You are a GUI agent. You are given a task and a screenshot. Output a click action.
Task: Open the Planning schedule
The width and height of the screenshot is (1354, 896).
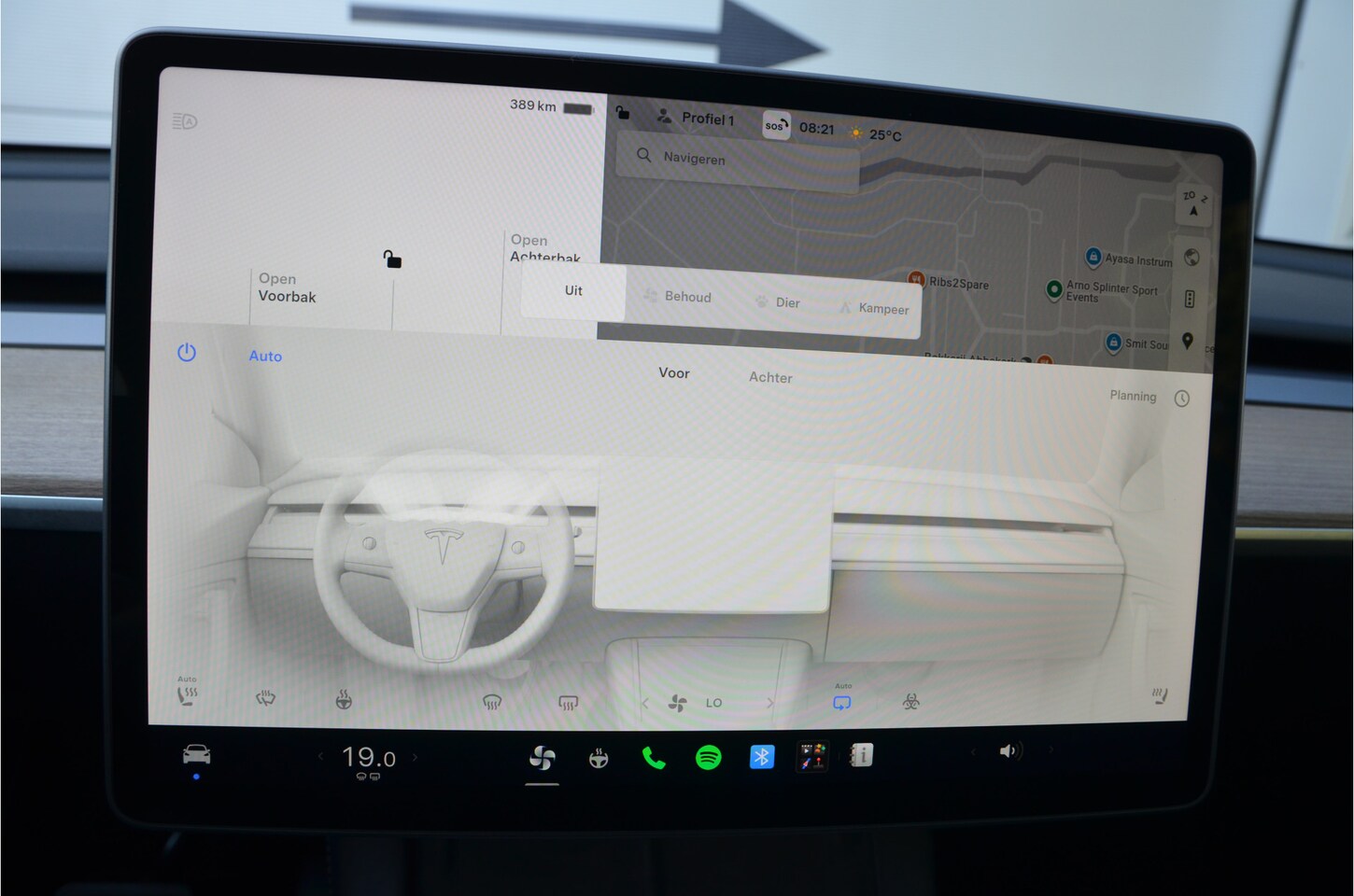[x=1133, y=396]
